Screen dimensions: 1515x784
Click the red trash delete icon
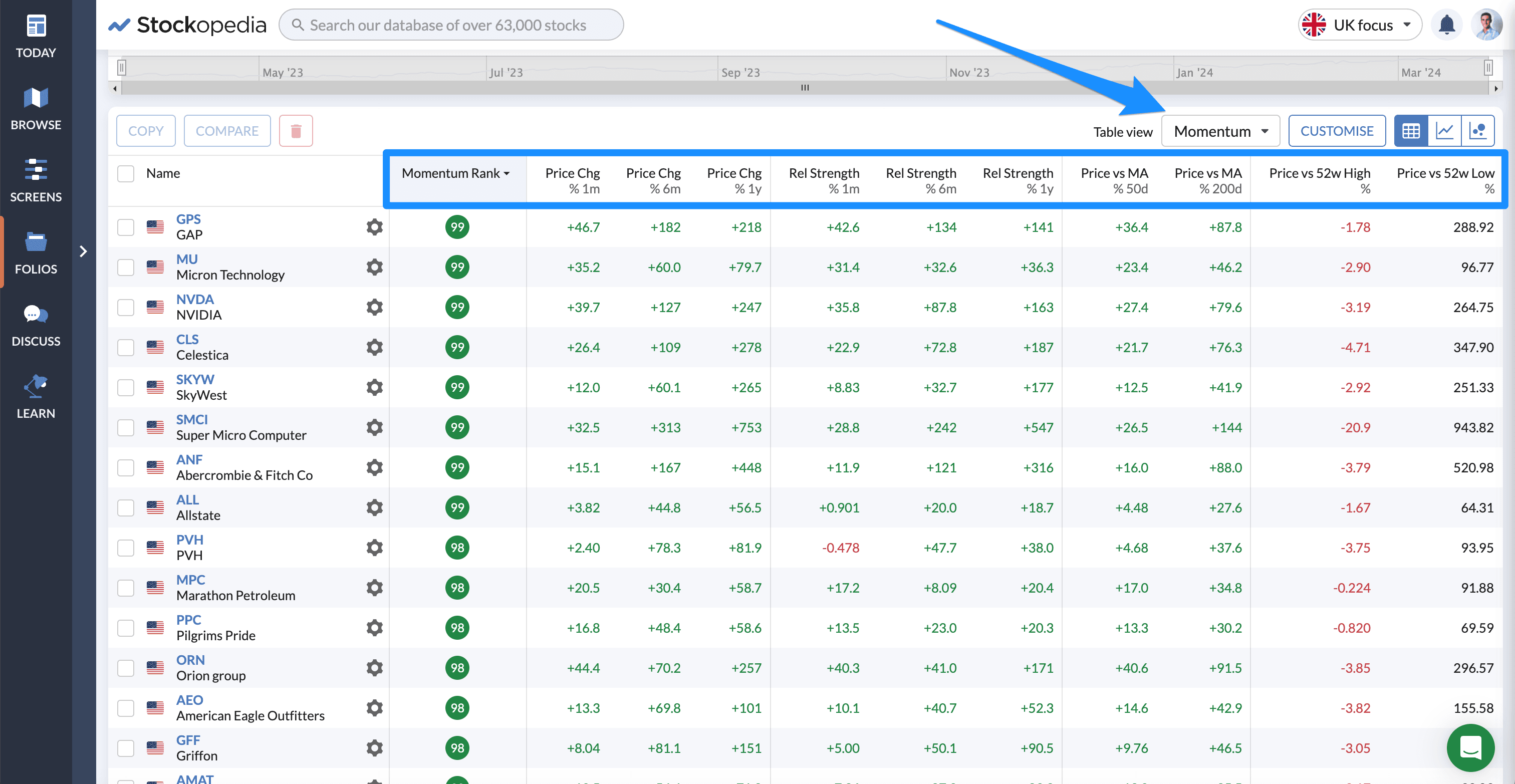(296, 131)
